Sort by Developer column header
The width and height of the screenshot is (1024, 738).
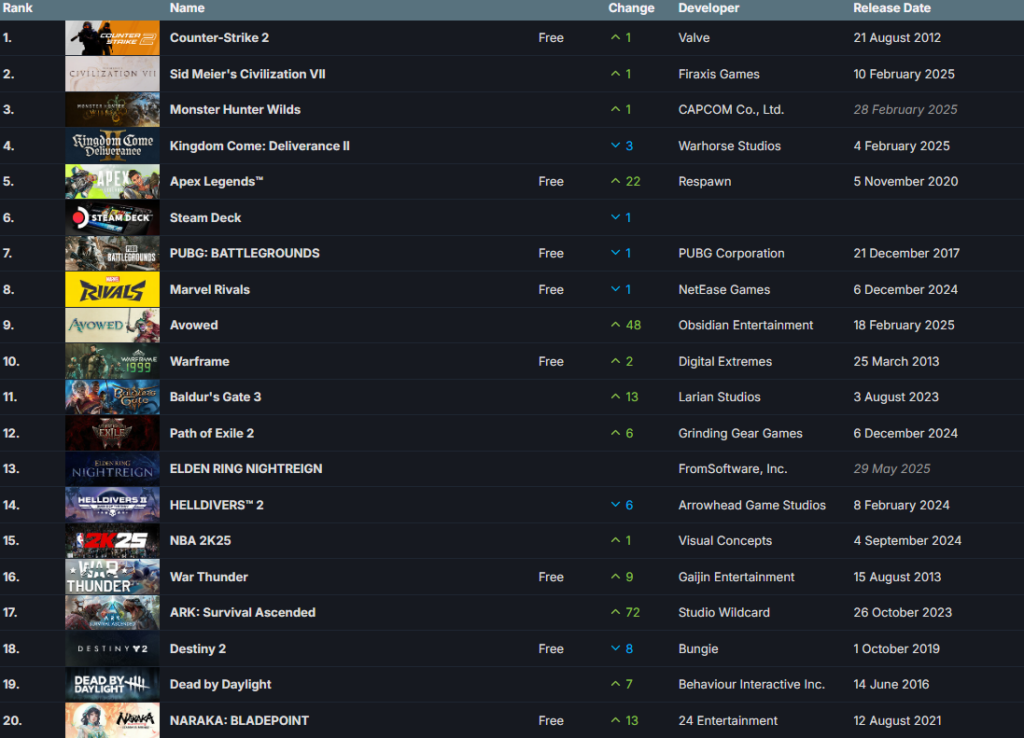pos(708,8)
